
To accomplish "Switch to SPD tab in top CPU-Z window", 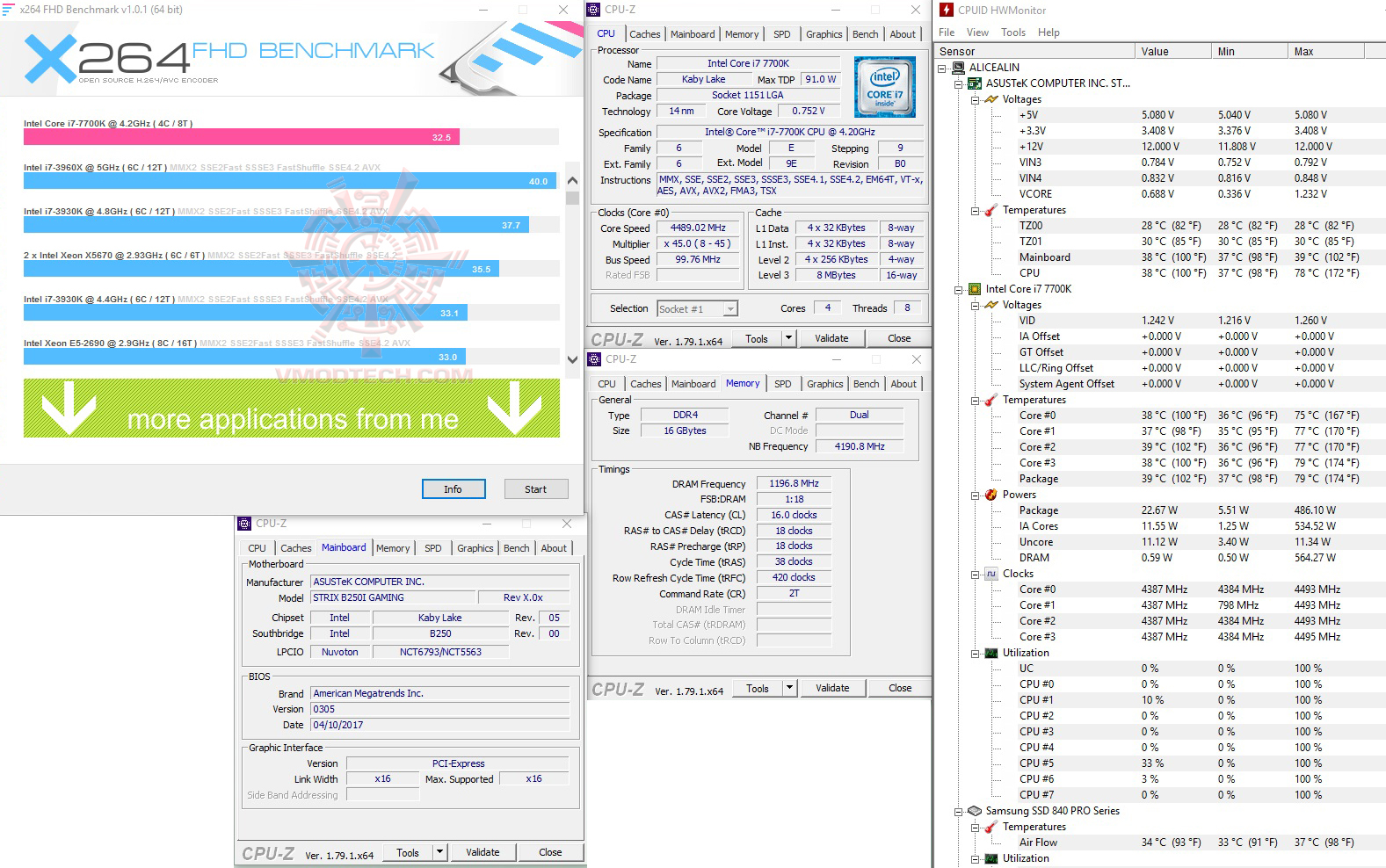I will 782,34.
